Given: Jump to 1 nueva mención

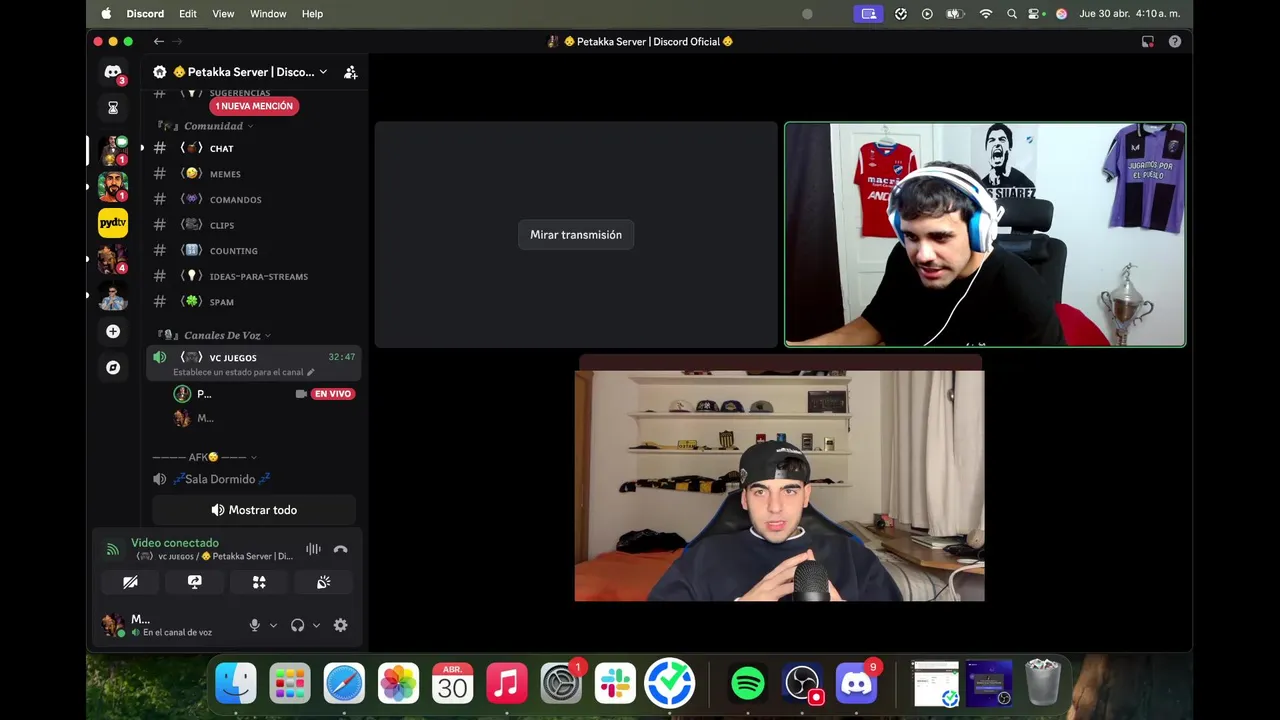Looking at the screenshot, I should (254, 106).
